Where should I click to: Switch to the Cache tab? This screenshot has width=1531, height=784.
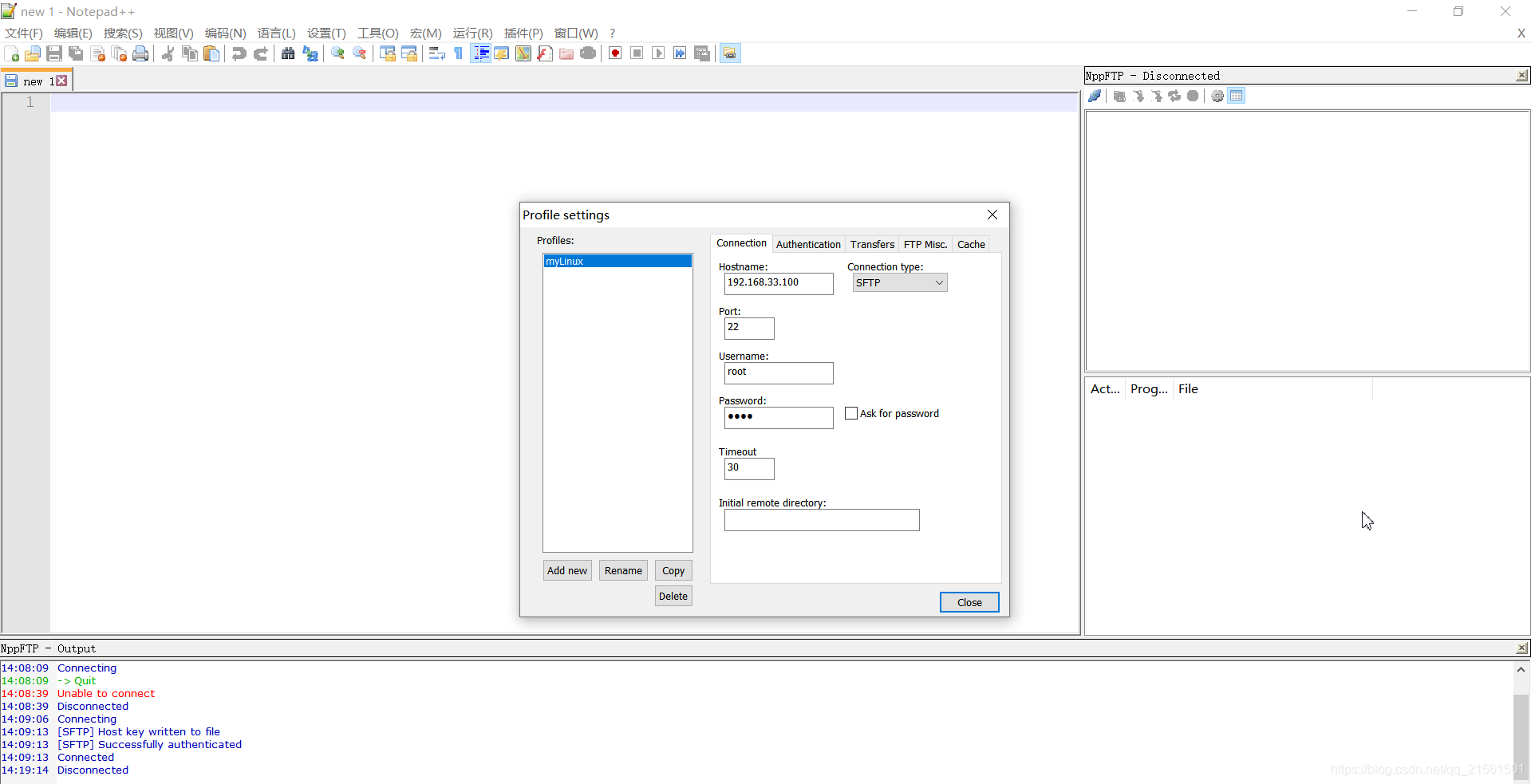[x=971, y=244]
